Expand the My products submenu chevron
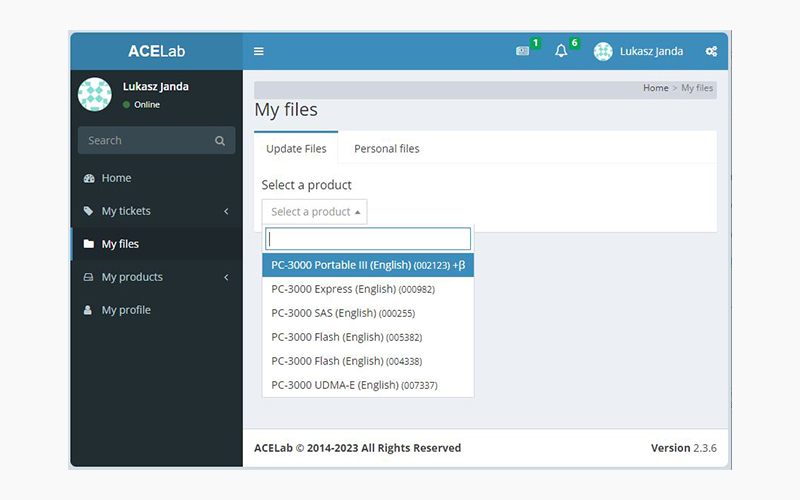Image resolution: width=800 pixels, height=500 pixels. [x=226, y=277]
